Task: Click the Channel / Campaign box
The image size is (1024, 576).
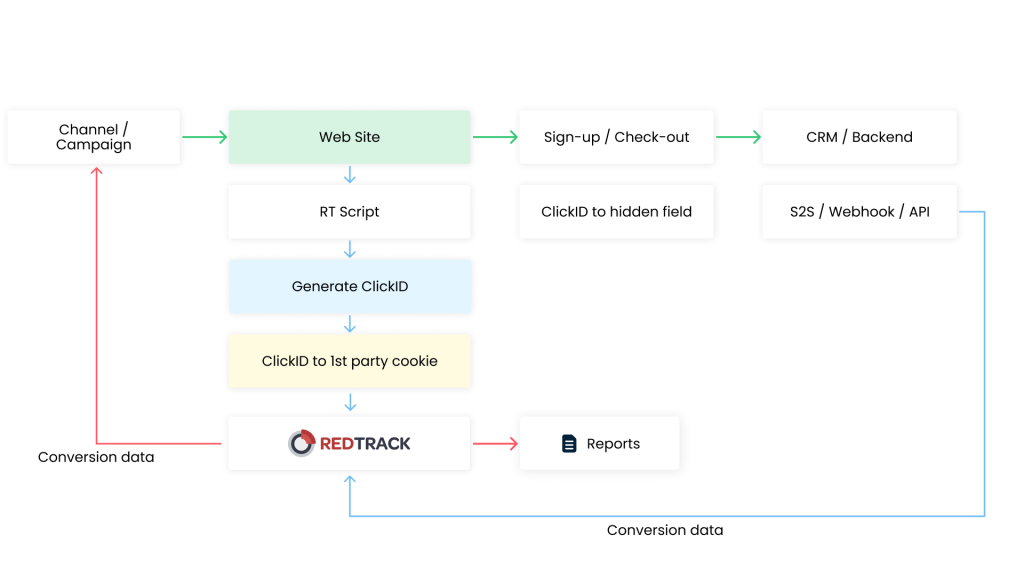Action: click(x=94, y=137)
